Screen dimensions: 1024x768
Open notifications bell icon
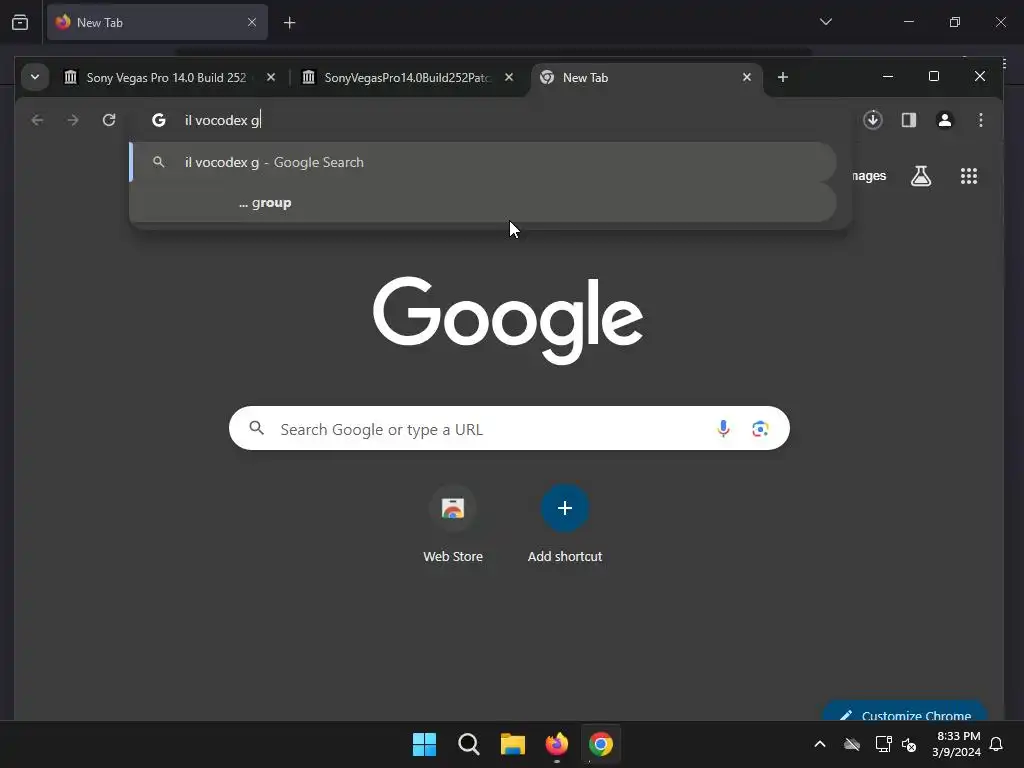click(x=997, y=744)
